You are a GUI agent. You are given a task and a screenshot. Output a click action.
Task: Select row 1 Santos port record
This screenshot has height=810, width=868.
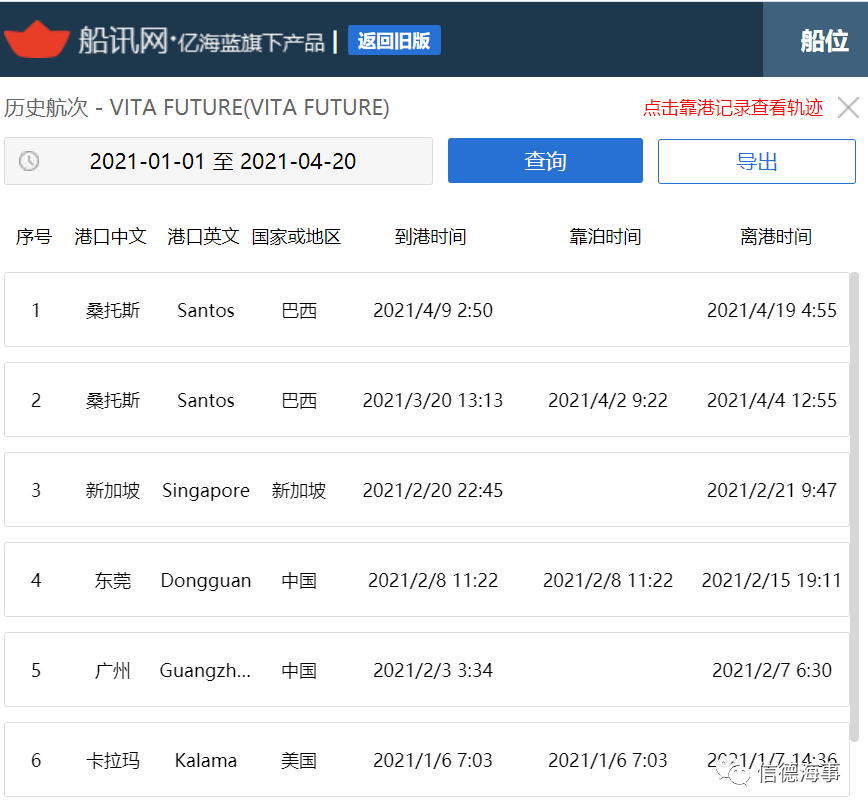point(426,310)
